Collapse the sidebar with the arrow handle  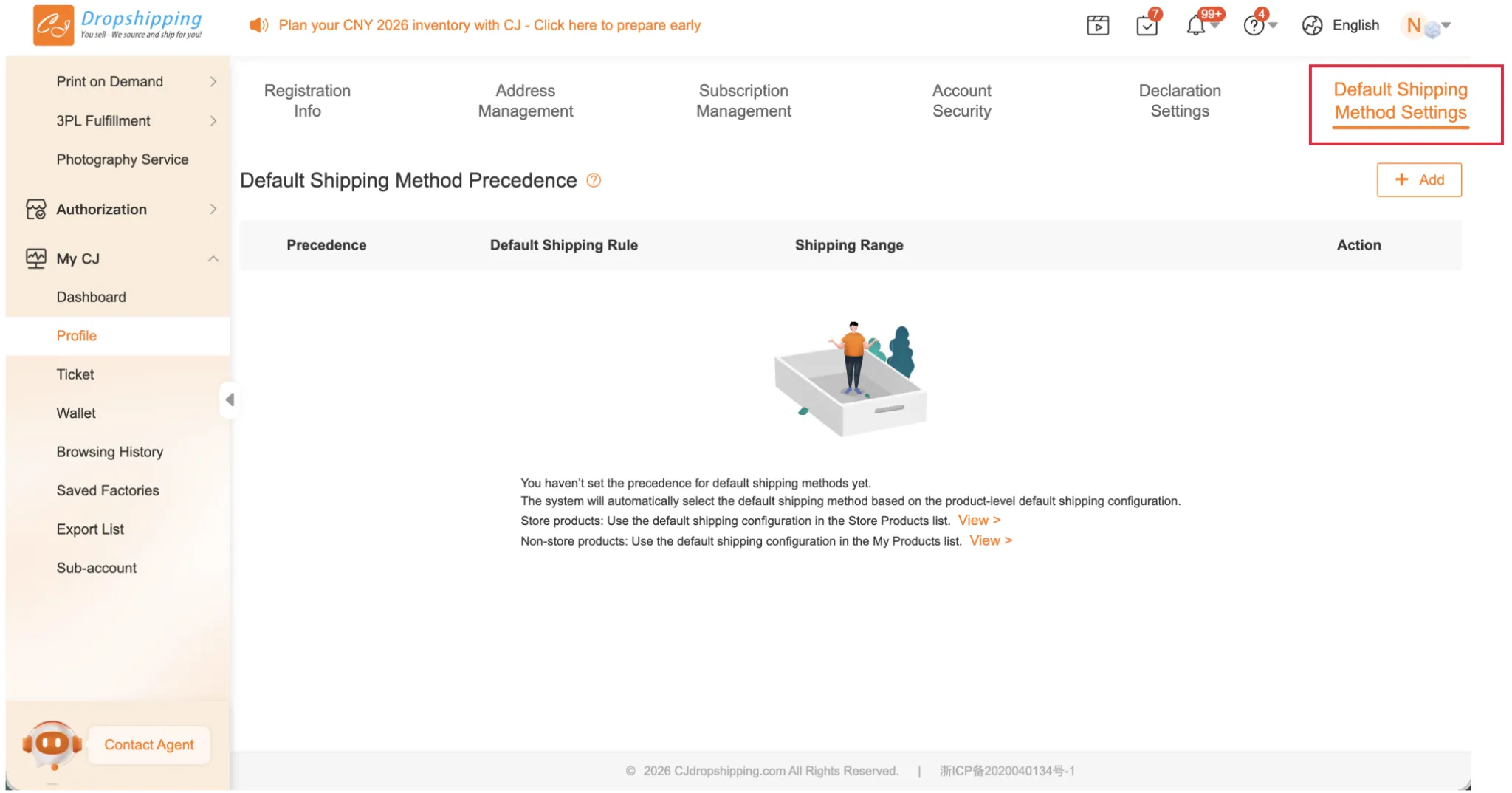230,399
